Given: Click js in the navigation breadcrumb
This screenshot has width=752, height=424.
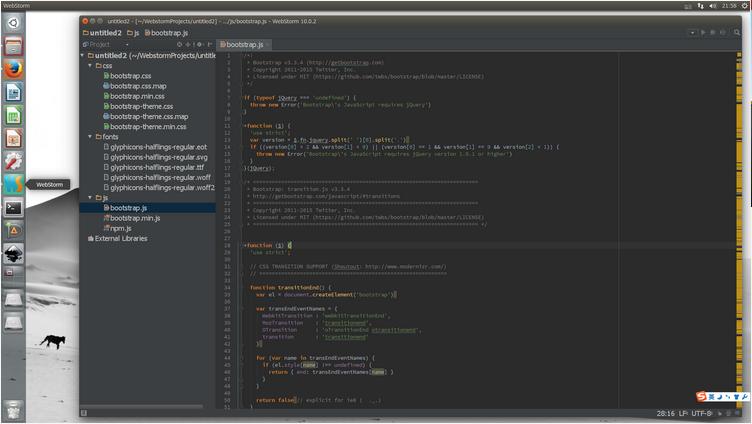Looking at the screenshot, I should click(133, 33).
